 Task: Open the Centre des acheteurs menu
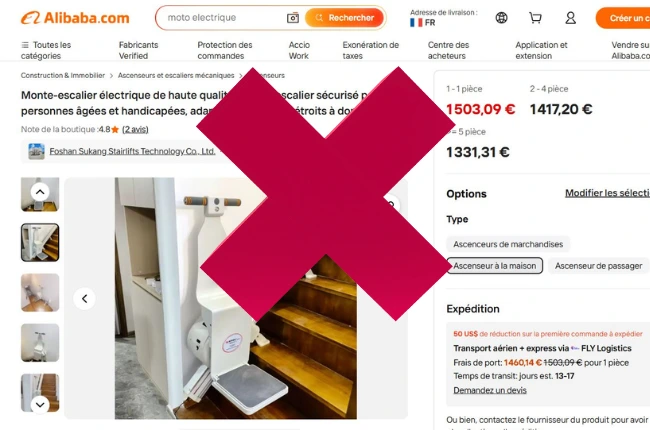(448, 50)
